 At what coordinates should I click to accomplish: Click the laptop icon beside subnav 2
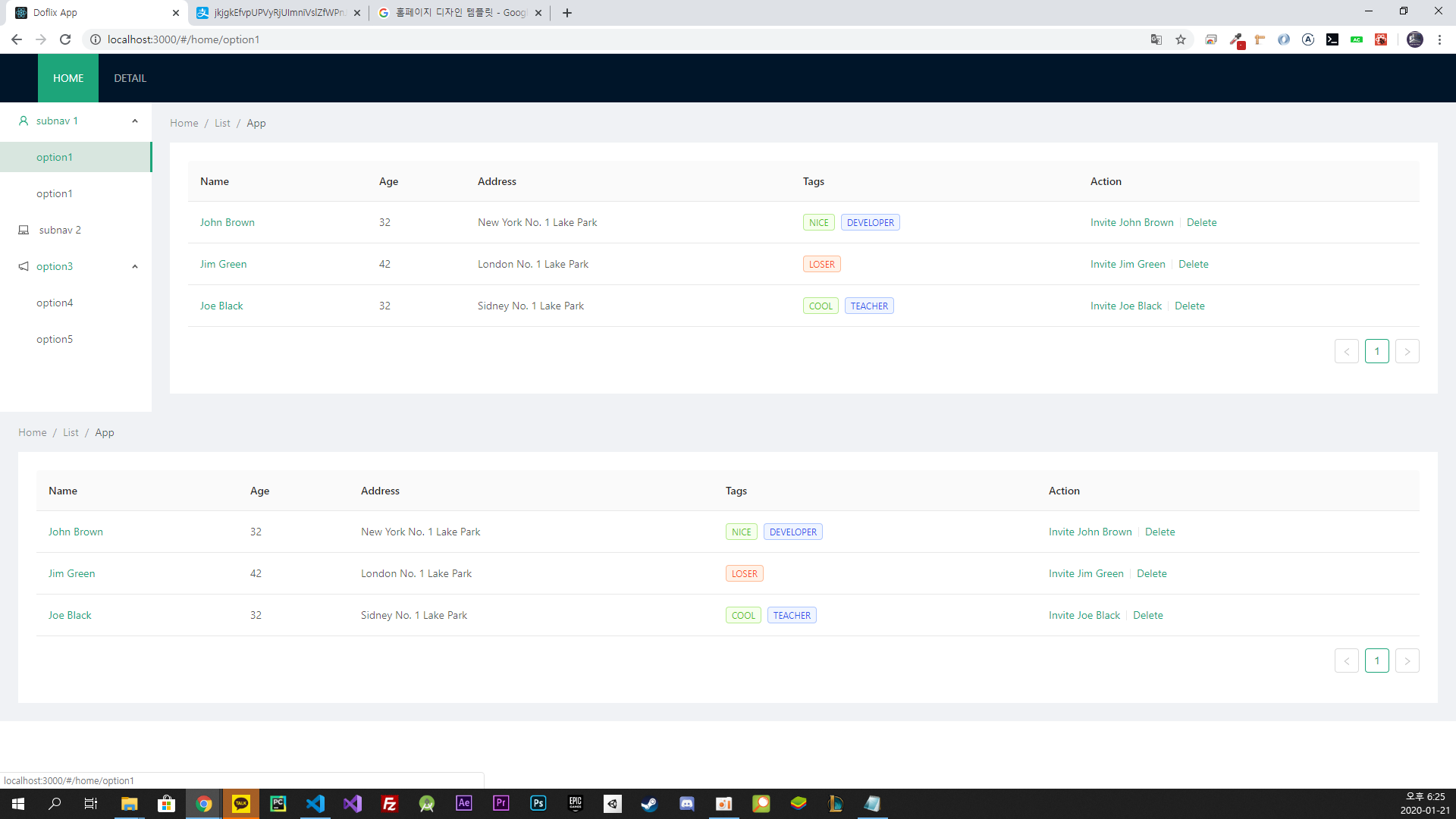point(24,230)
